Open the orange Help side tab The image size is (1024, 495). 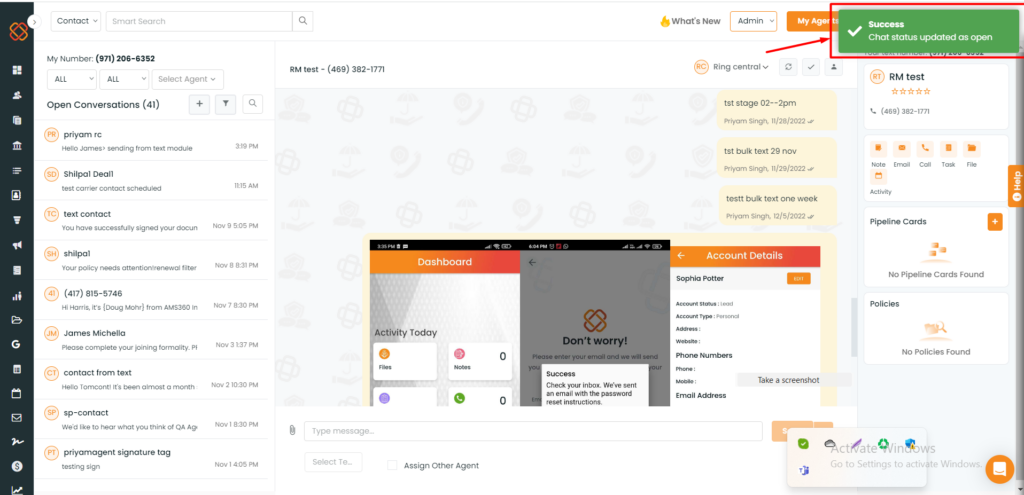[x=1016, y=186]
